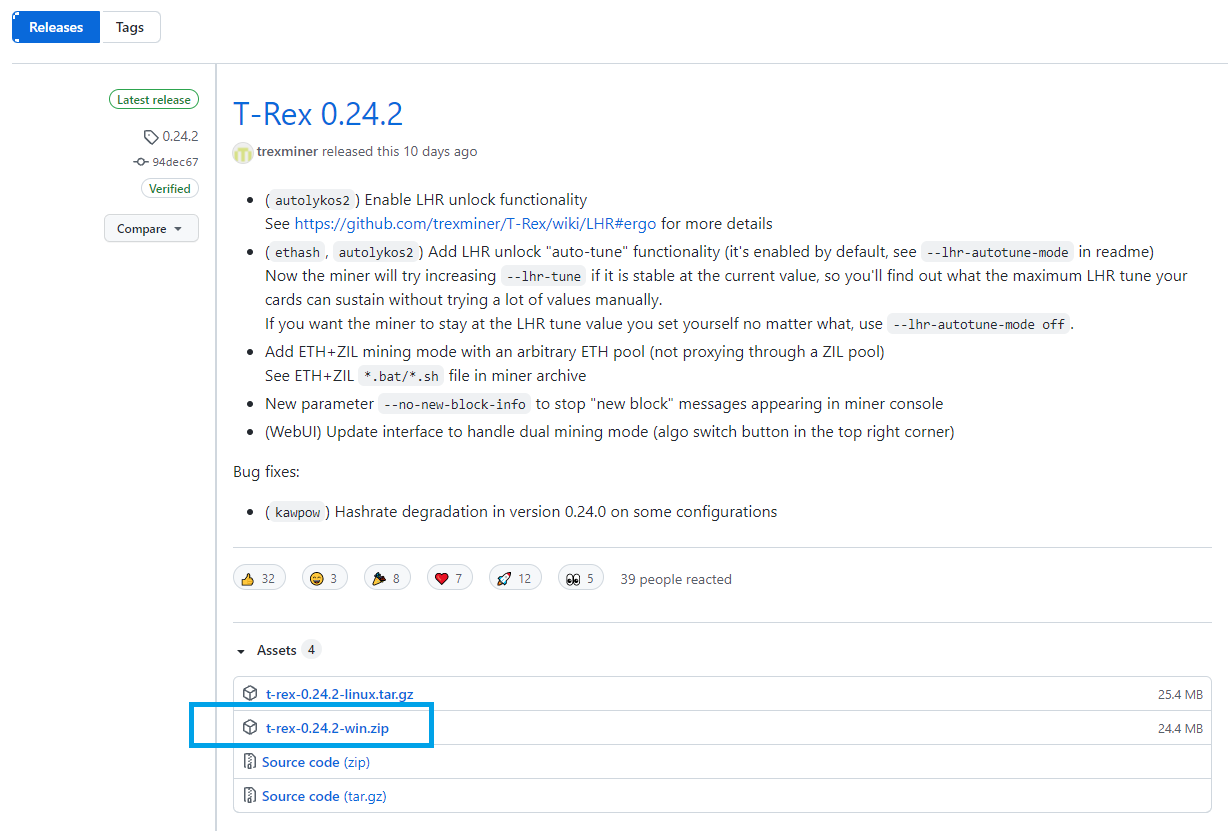Click the 'released this 10 days ago' text
Viewport: 1230px width, 831px height.
(x=400, y=152)
